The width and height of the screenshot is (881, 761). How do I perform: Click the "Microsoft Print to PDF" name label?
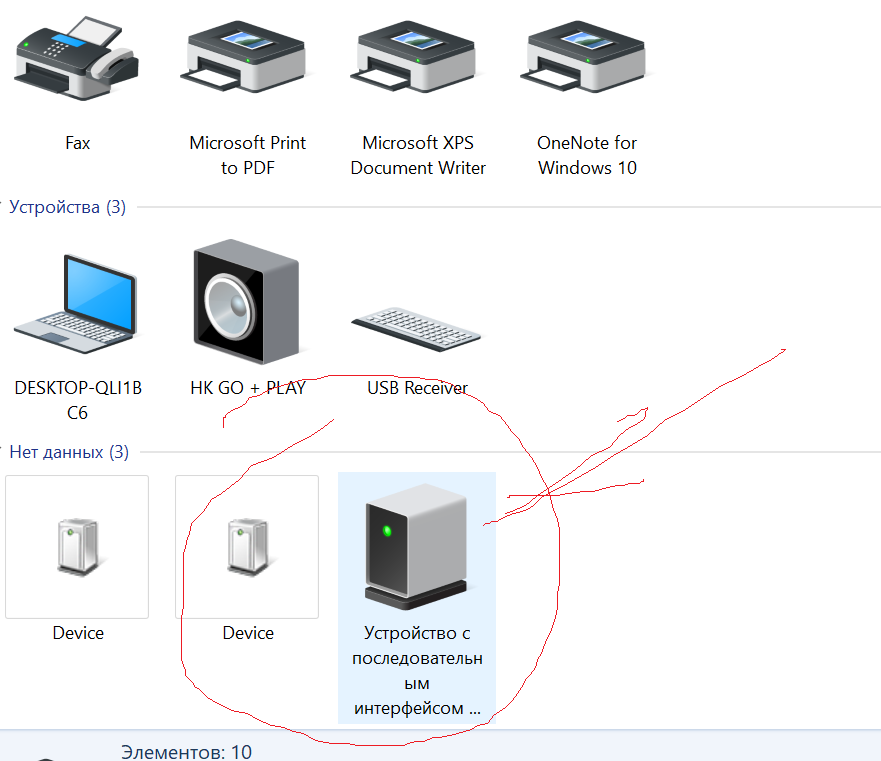(247, 155)
